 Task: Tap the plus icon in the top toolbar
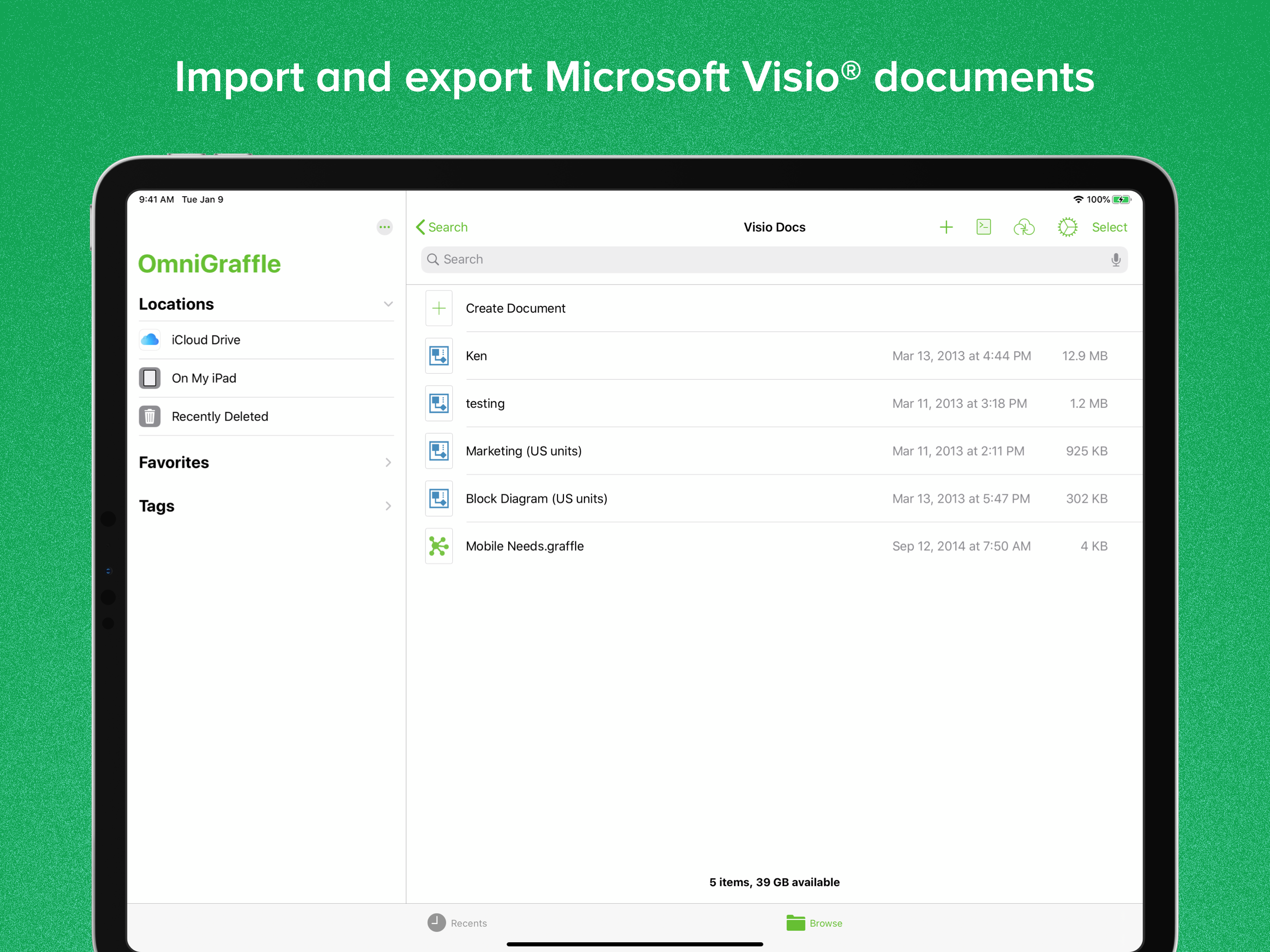pyautogui.click(x=946, y=227)
